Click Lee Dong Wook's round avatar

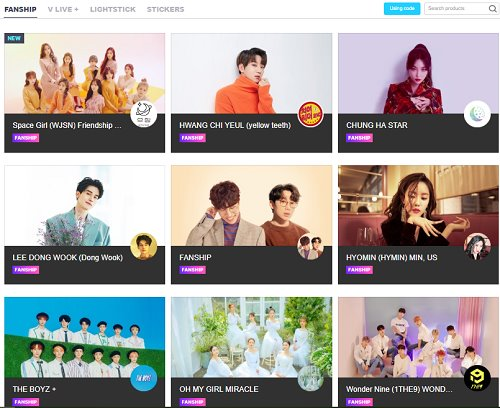point(144,246)
